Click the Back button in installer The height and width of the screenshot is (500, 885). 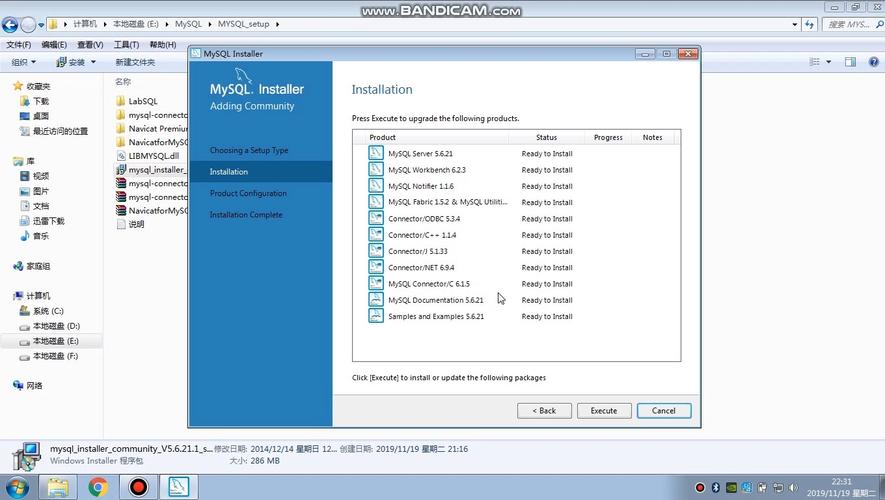[544, 411]
